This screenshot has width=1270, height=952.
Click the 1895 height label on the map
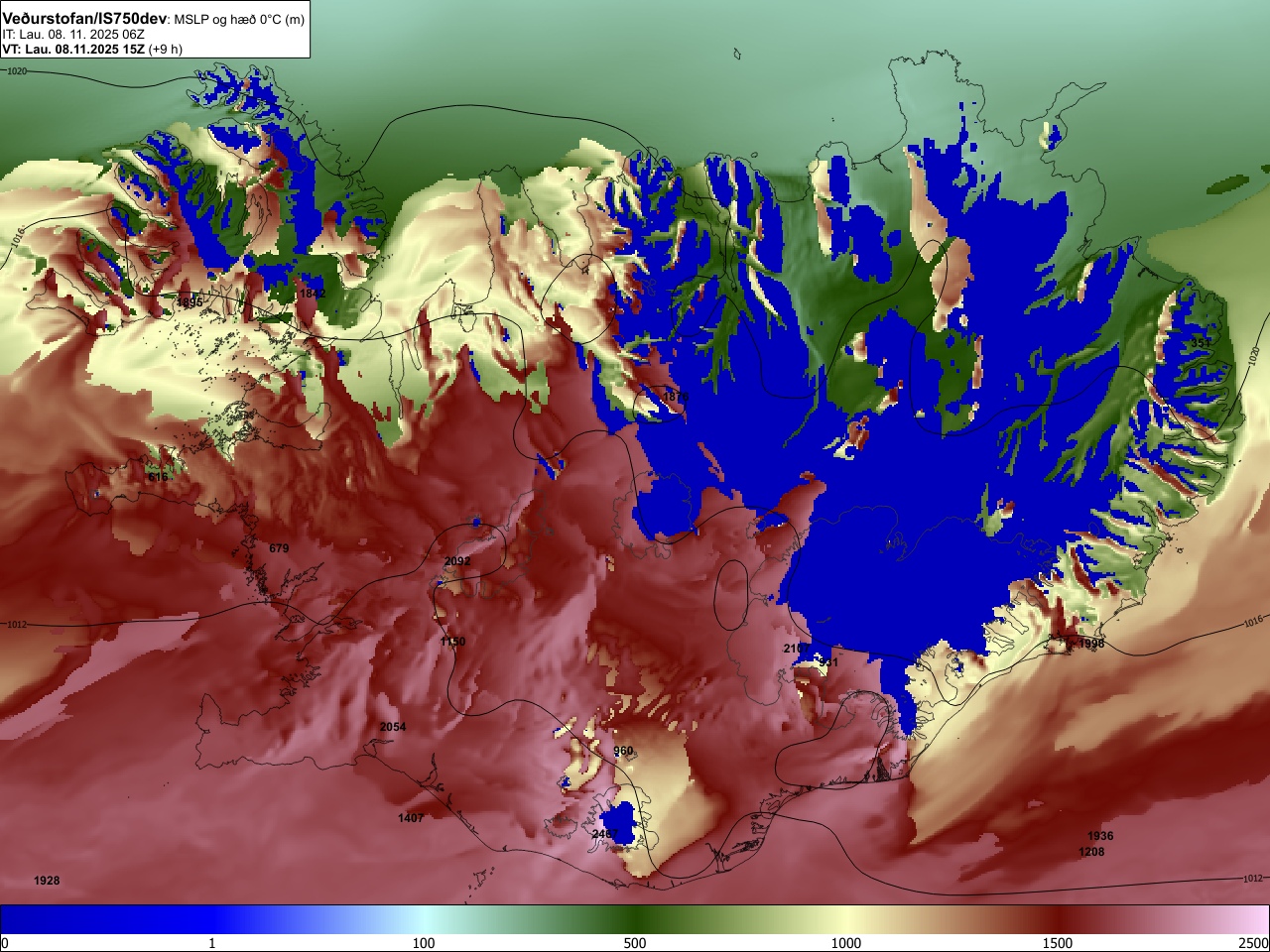tap(189, 302)
